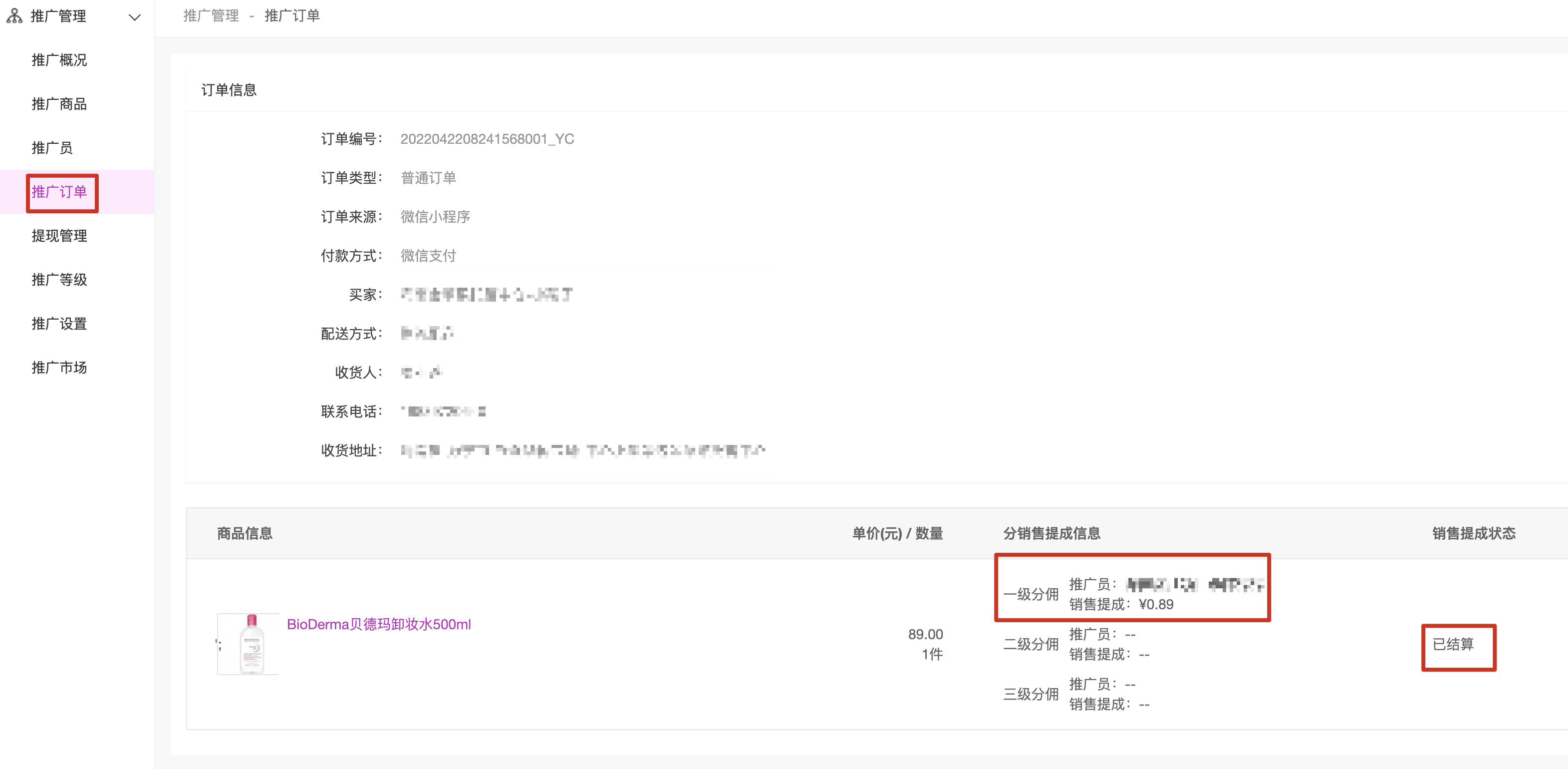Open 推广设置 in sidebar
1568x769 pixels.
point(59,324)
